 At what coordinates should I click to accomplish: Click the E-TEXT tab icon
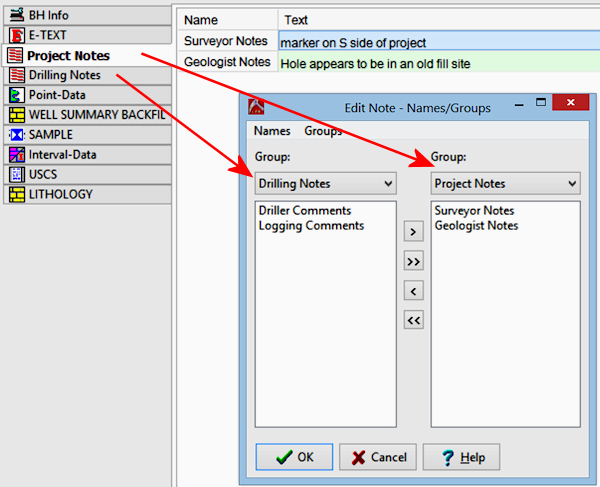[x=16, y=36]
